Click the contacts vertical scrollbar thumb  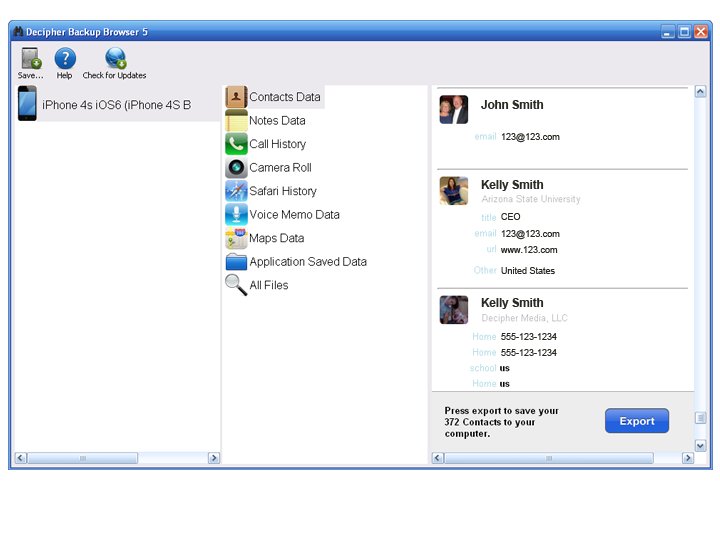point(700,418)
